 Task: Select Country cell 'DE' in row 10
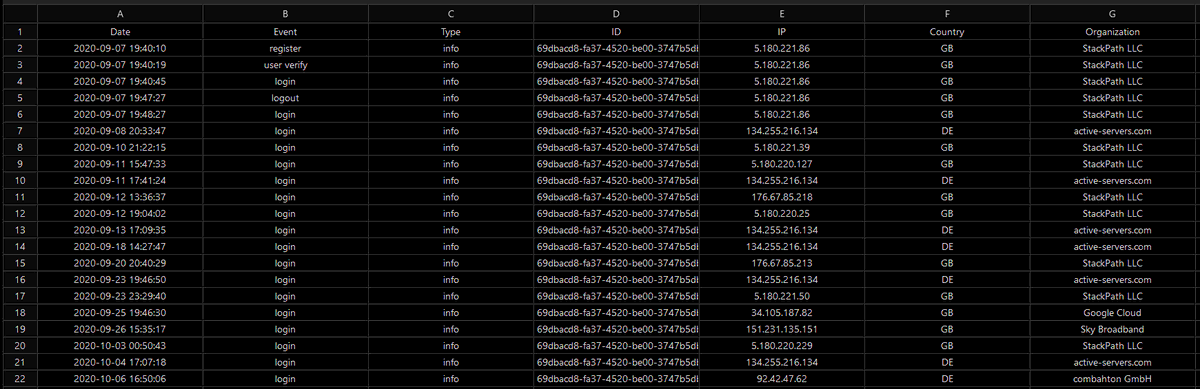click(x=946, y=180)
